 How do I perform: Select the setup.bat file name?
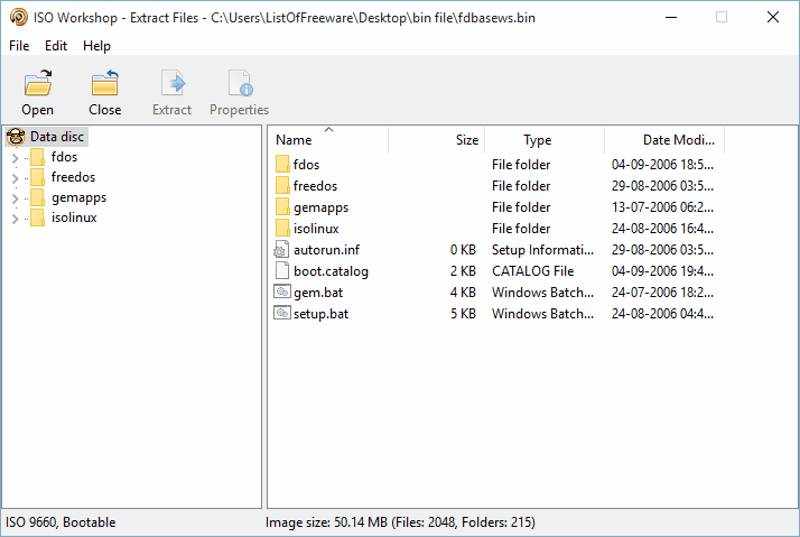(321, 314)
